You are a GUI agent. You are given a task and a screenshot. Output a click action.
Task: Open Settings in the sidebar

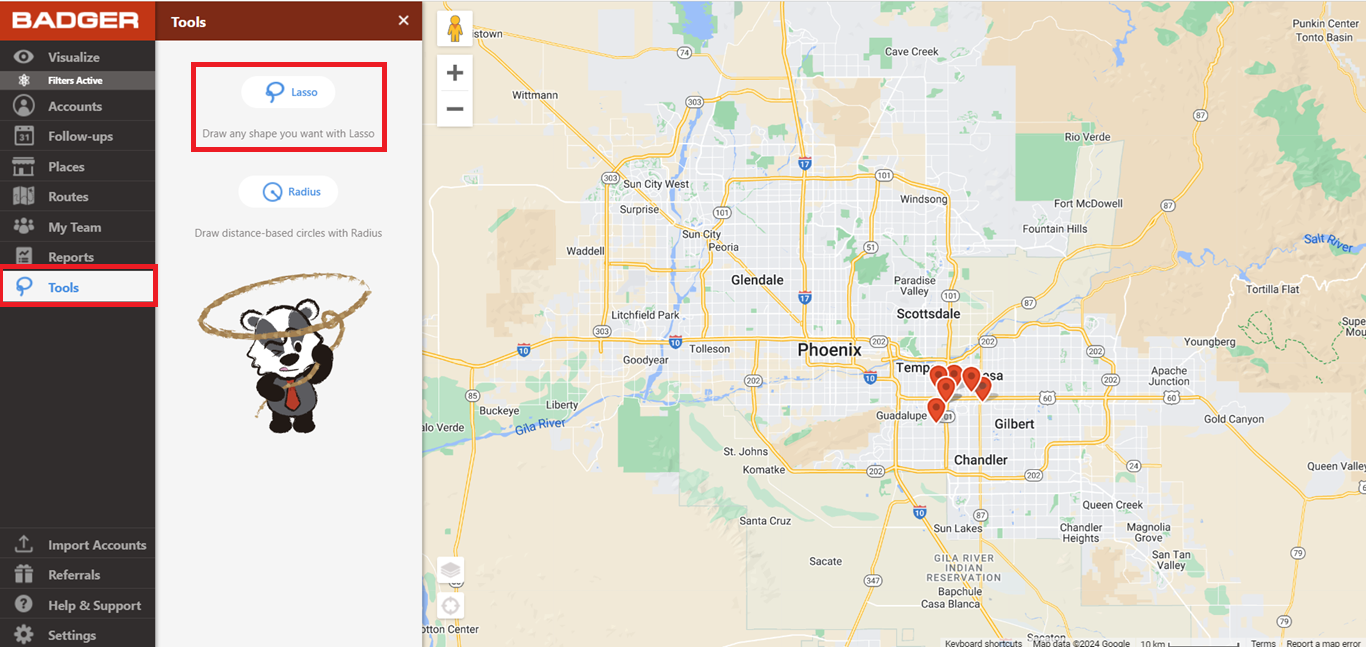coord(77,635)
